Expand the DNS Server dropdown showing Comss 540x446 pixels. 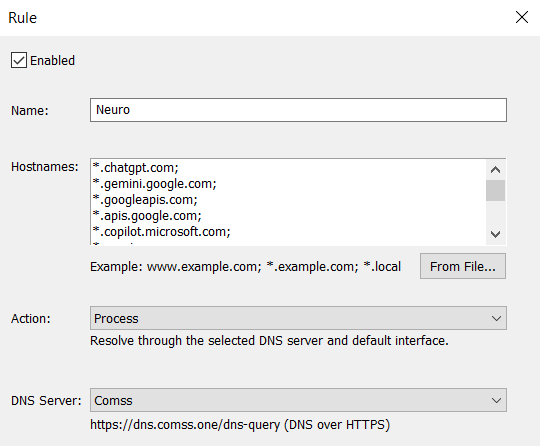(x=298, y=400)
